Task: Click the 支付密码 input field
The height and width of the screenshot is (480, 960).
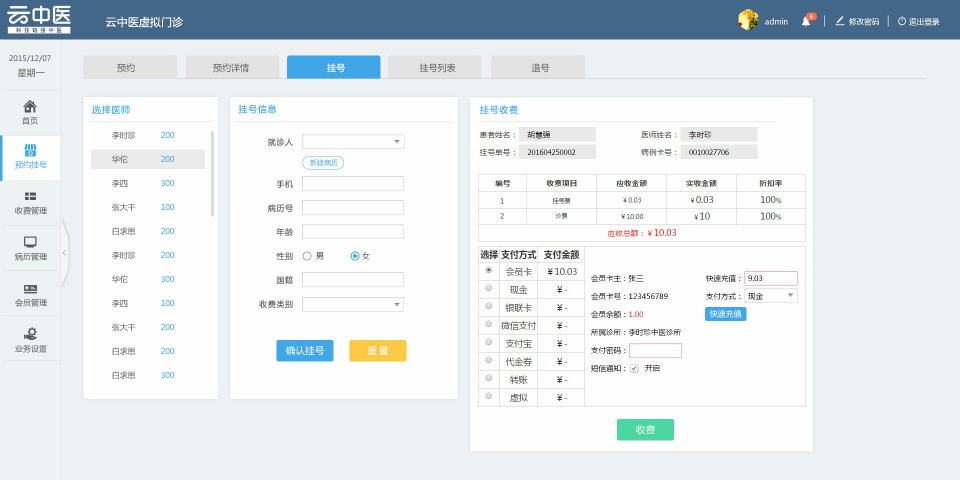Action: click(x=655, y=350)
